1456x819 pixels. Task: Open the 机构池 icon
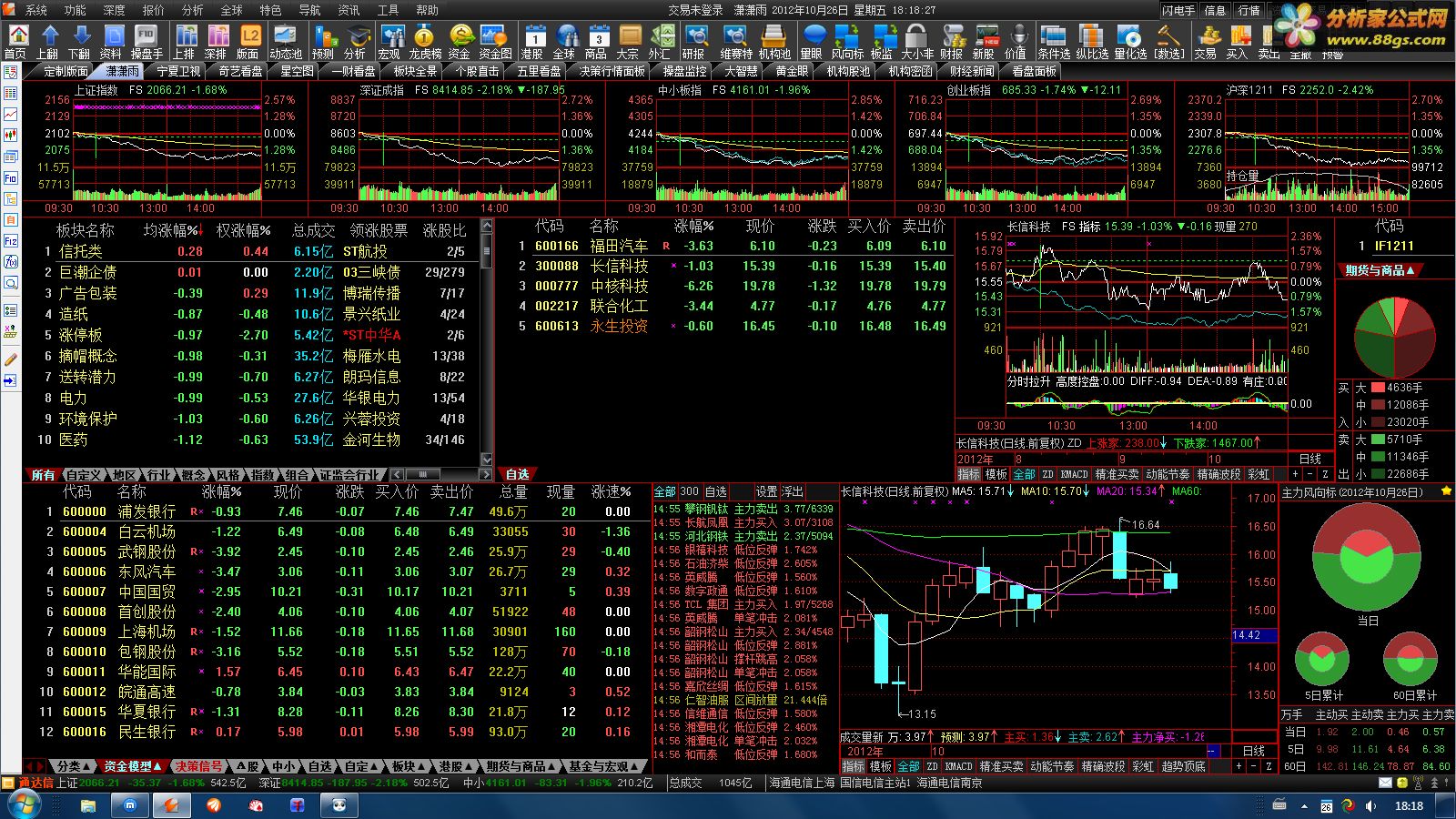point(774,41)
